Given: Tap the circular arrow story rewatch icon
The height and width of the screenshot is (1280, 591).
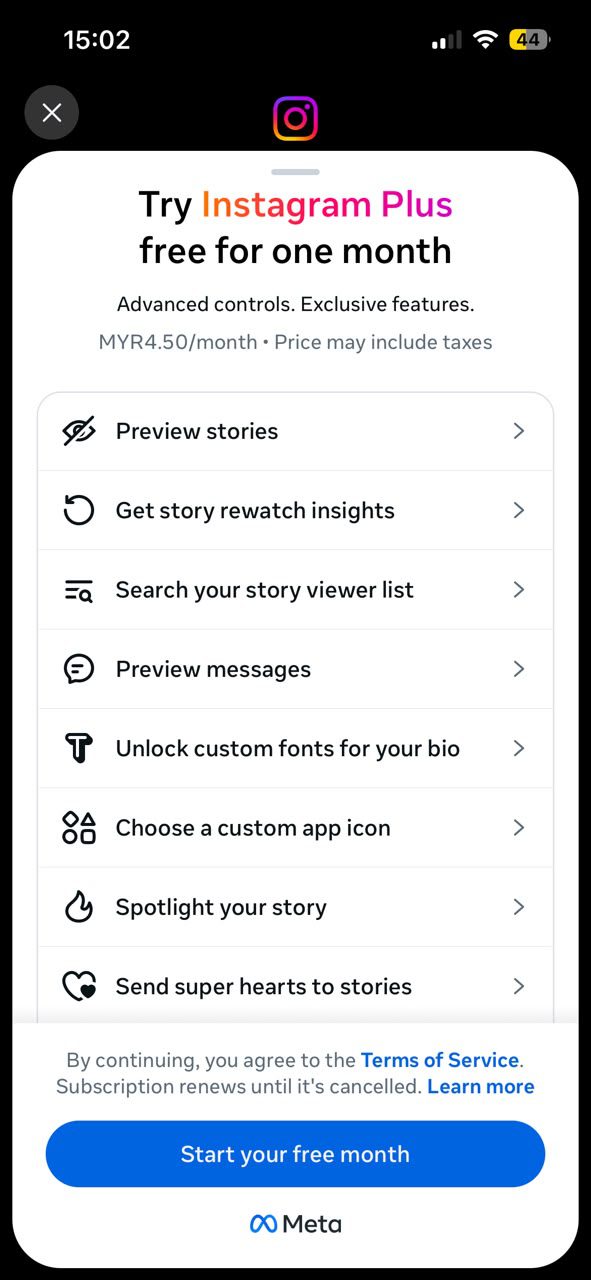Looking at the screenshot, I should pyautogui.click(x=78, y=510).
